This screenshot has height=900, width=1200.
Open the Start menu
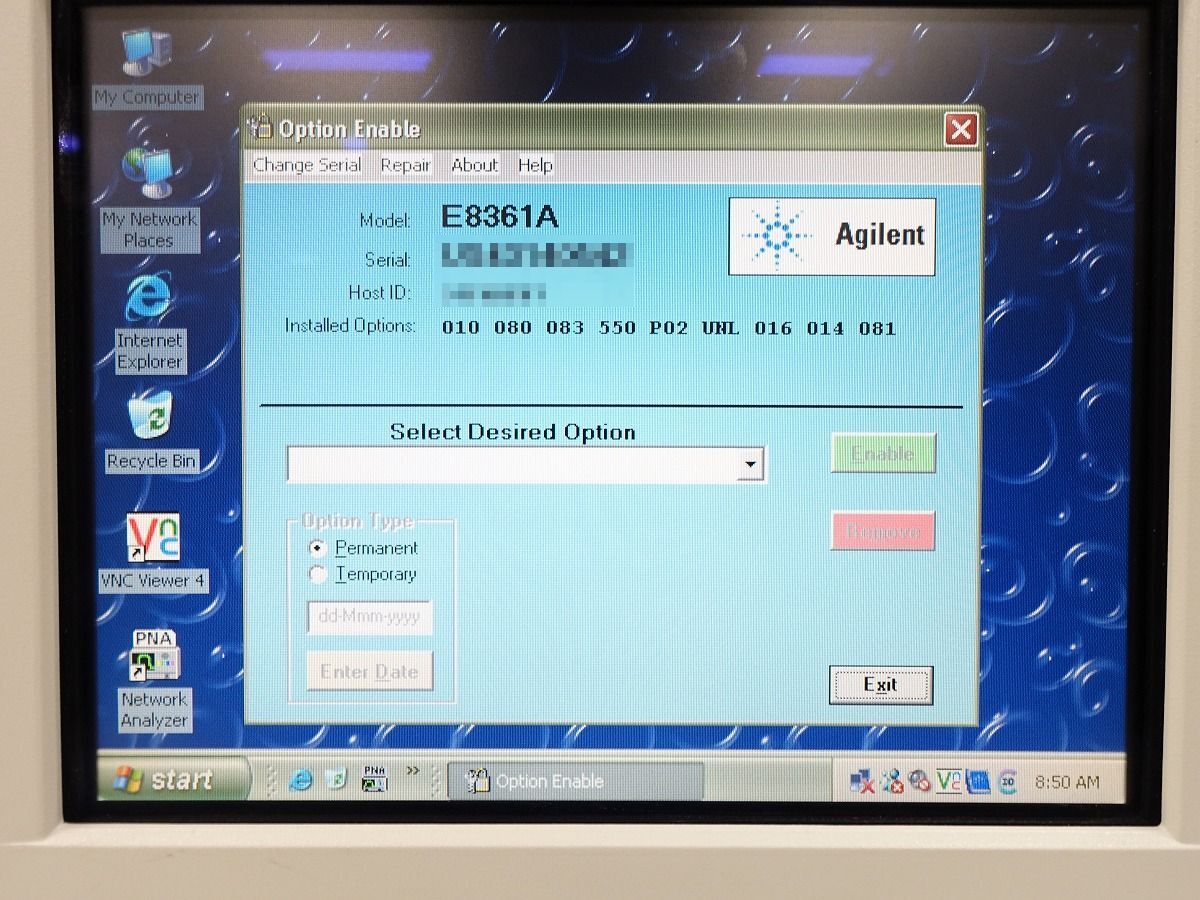(173, 780)
